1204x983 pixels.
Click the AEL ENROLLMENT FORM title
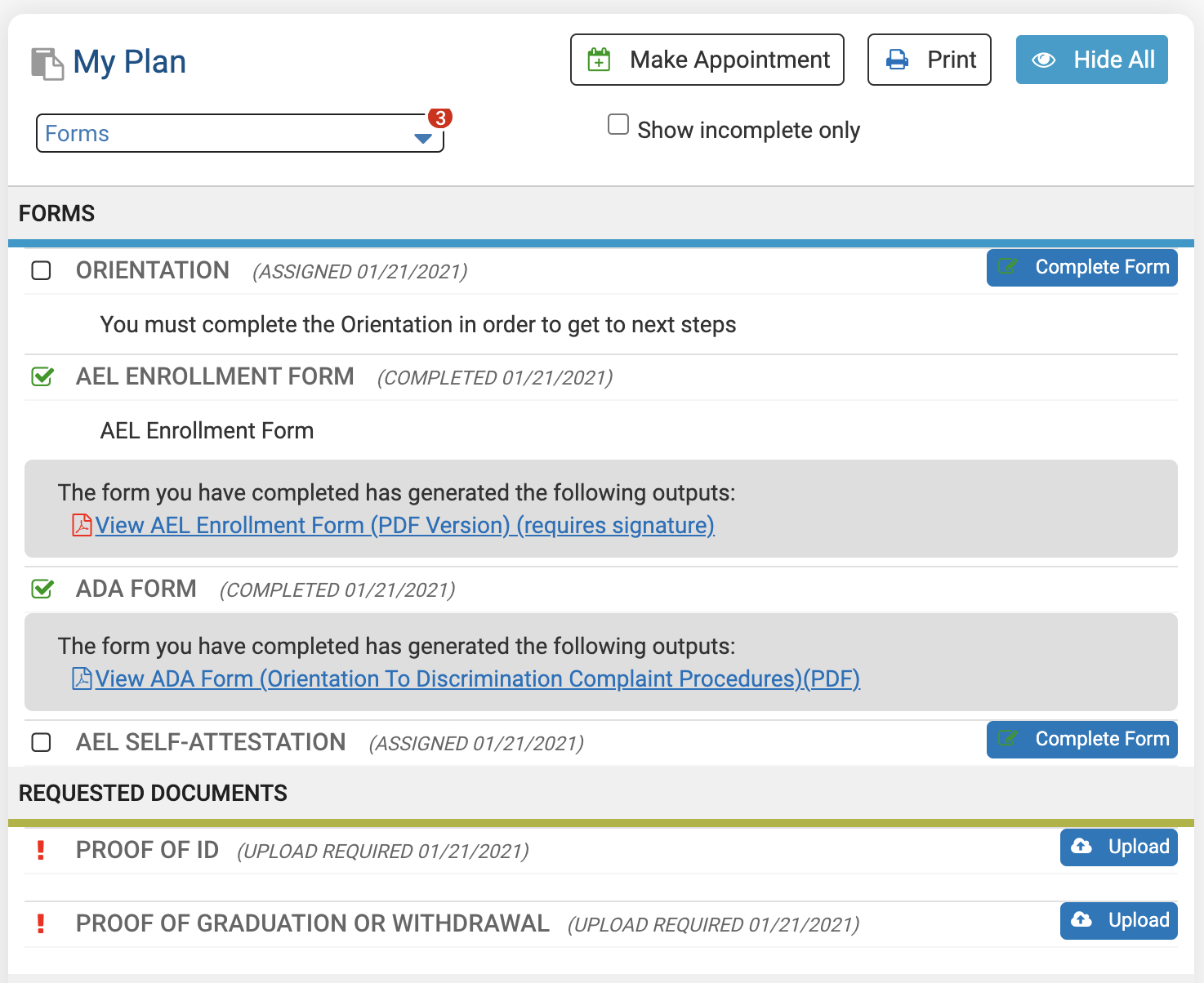[215, 376]
